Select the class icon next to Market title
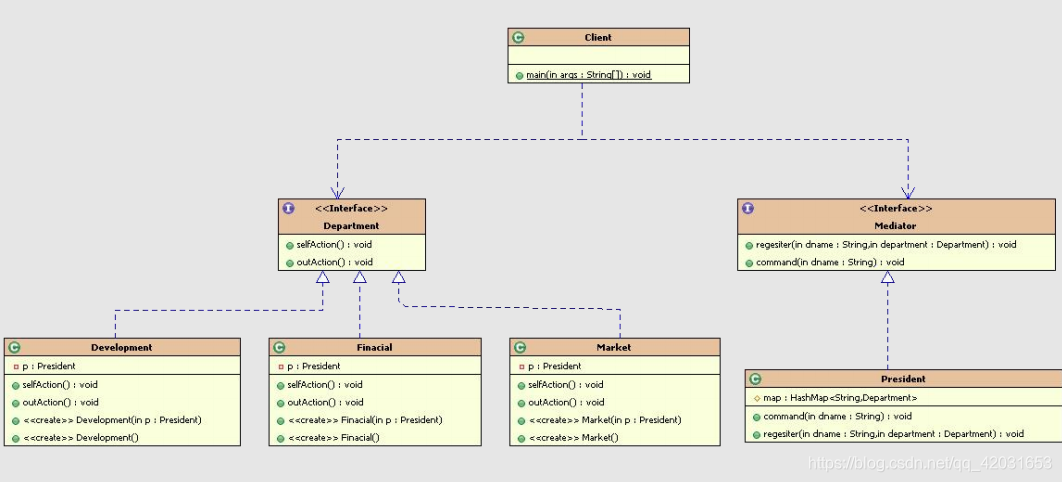Image resolution: width=1062 pixels, height=482 pixels. click(x=520, y=347)
